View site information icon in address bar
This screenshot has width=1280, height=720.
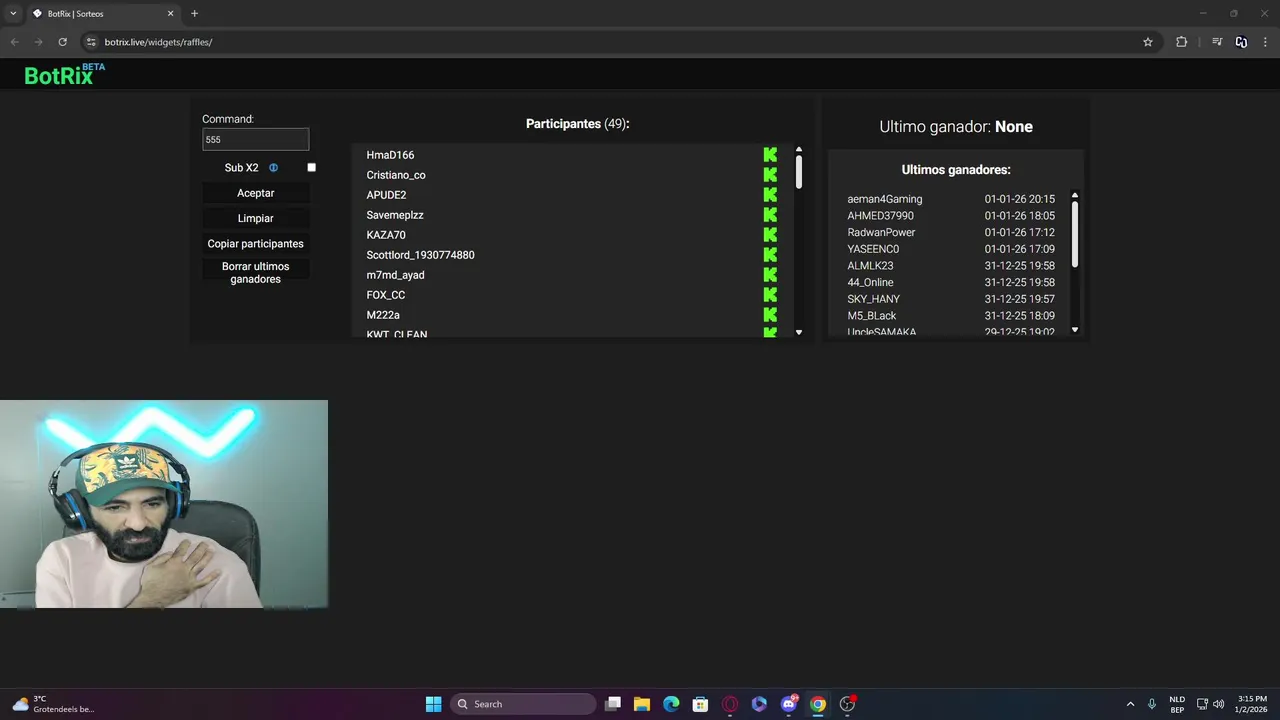click(91, 42)
